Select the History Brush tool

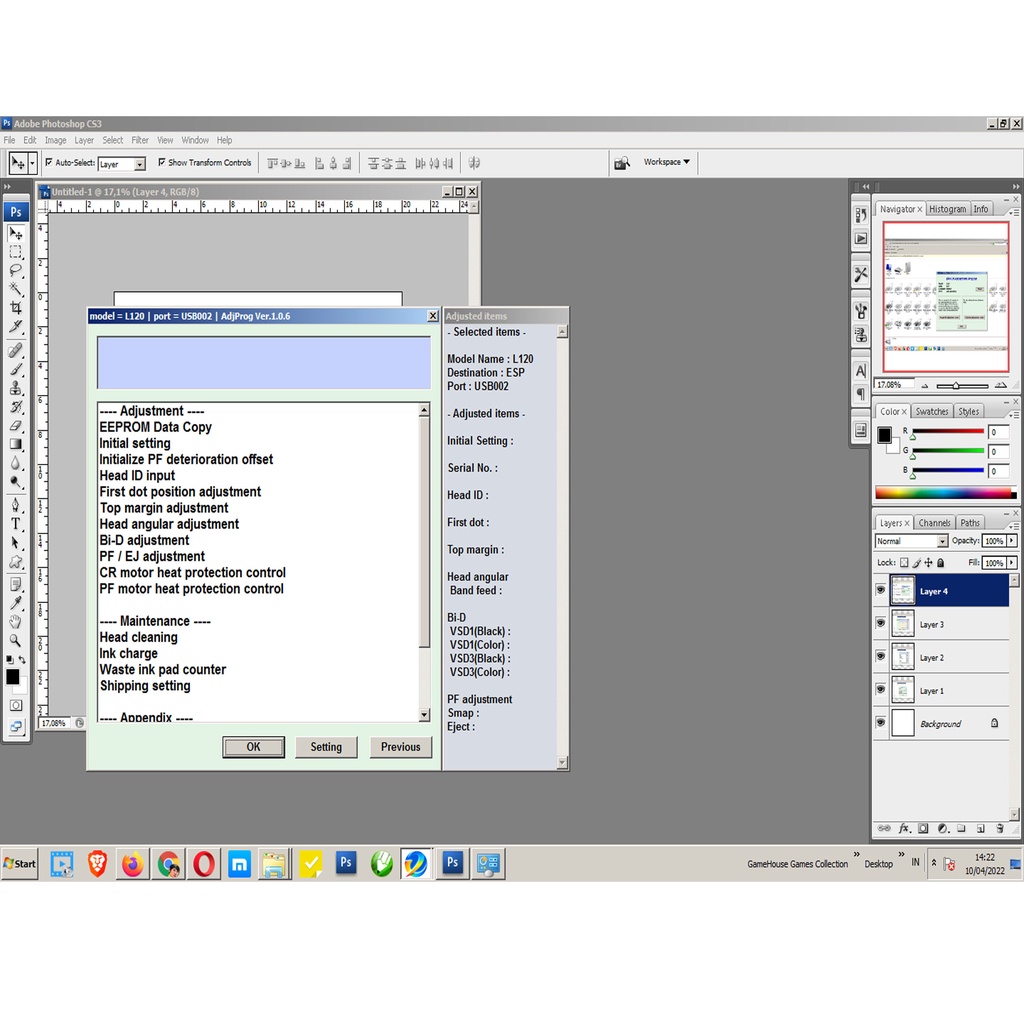(x=16, y=407)
